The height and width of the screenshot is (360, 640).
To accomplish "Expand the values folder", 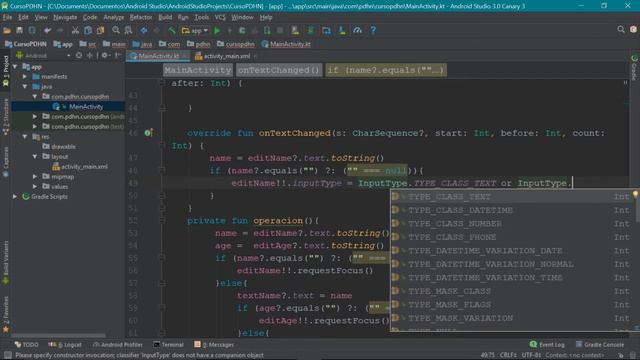I will [35, 187].
